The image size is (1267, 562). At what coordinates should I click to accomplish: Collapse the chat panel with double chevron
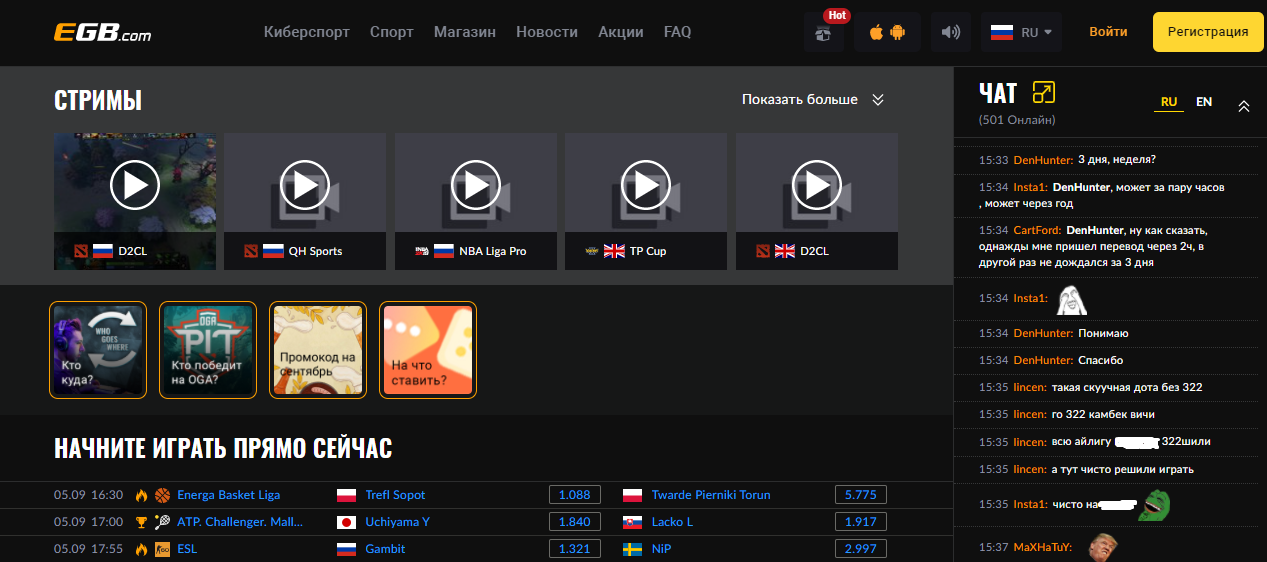point(1244,106)
